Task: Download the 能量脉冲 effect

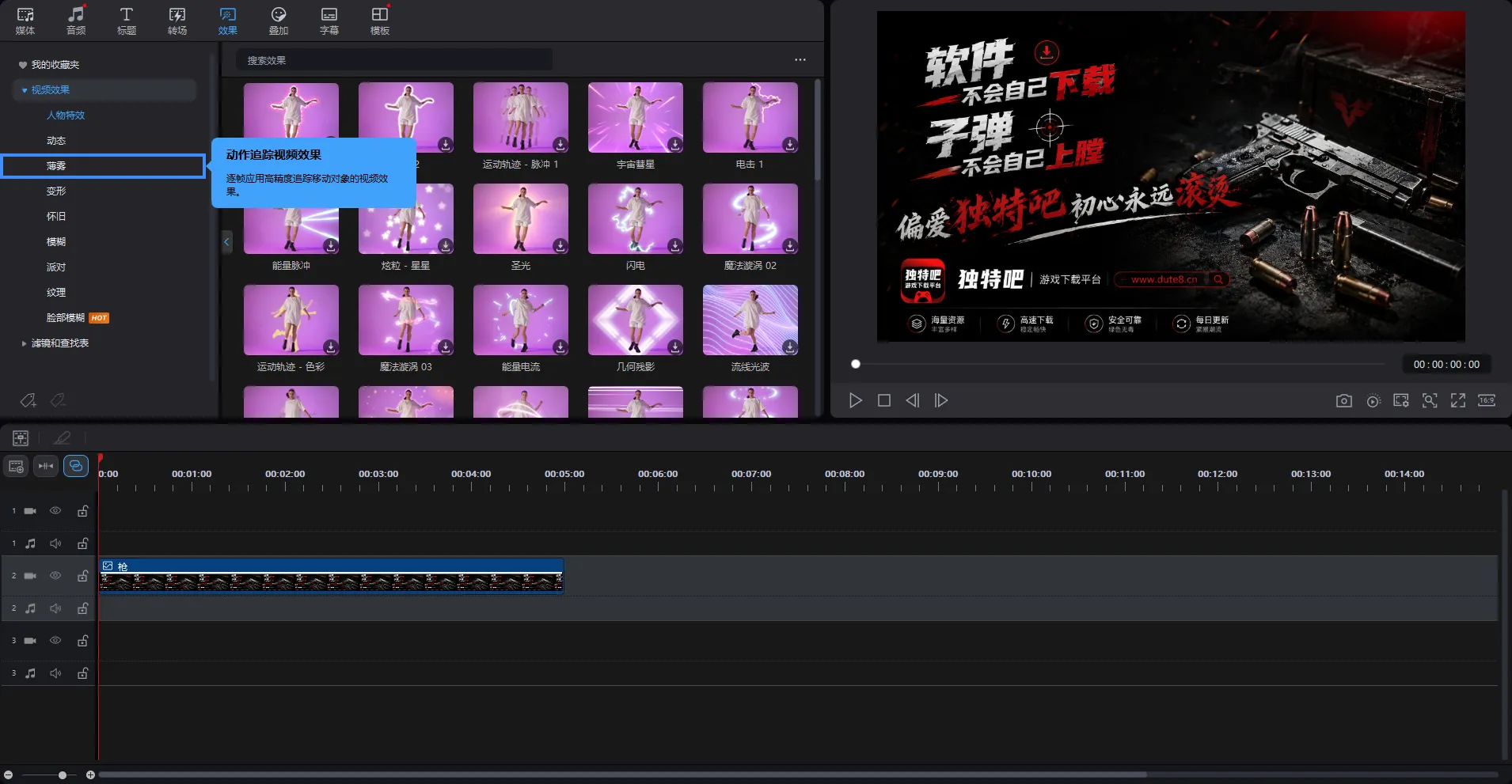Action: click(x=331, y=246)
